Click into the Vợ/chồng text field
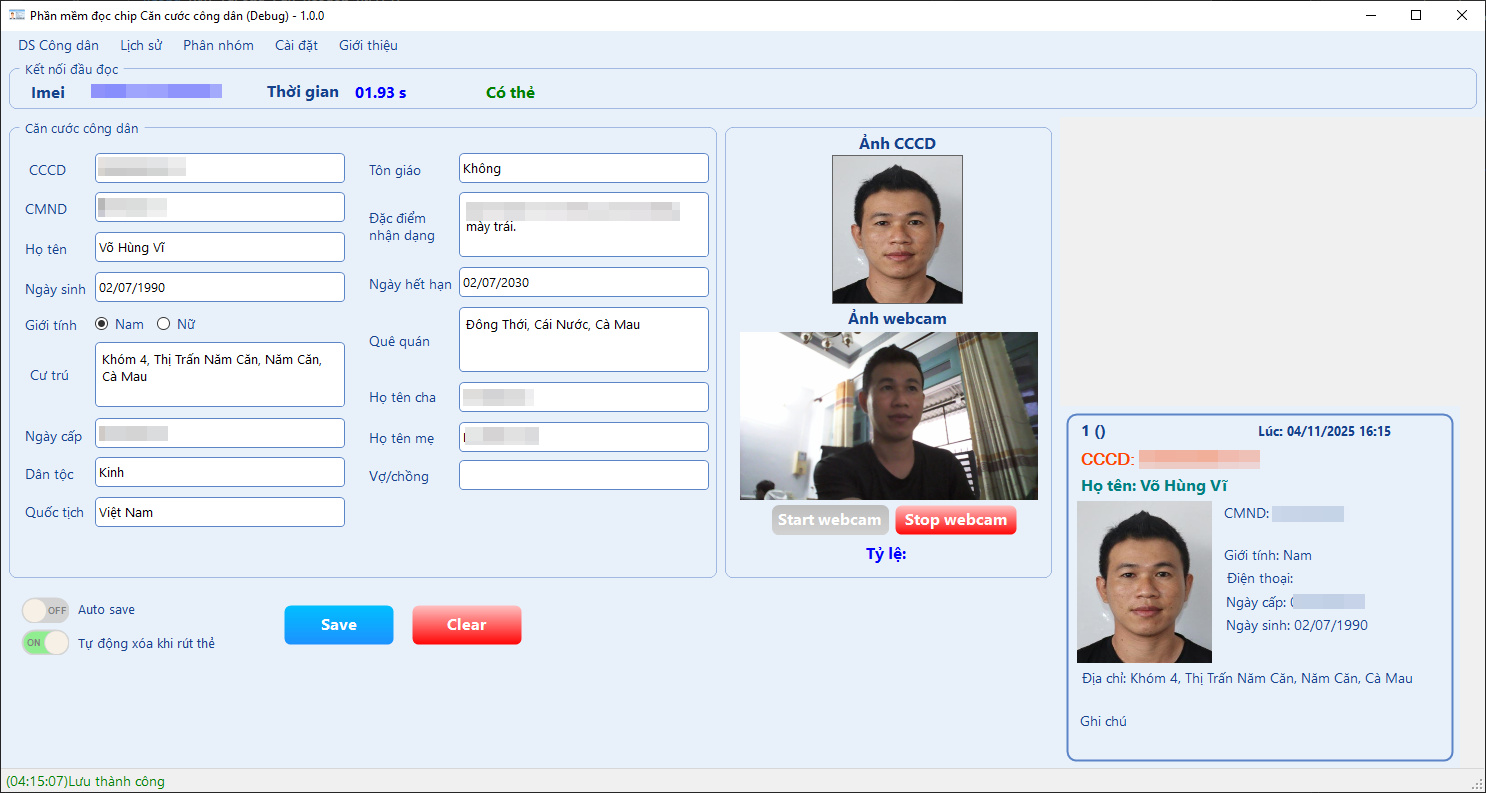1486x793 pixels. click(x=583, y=475)
